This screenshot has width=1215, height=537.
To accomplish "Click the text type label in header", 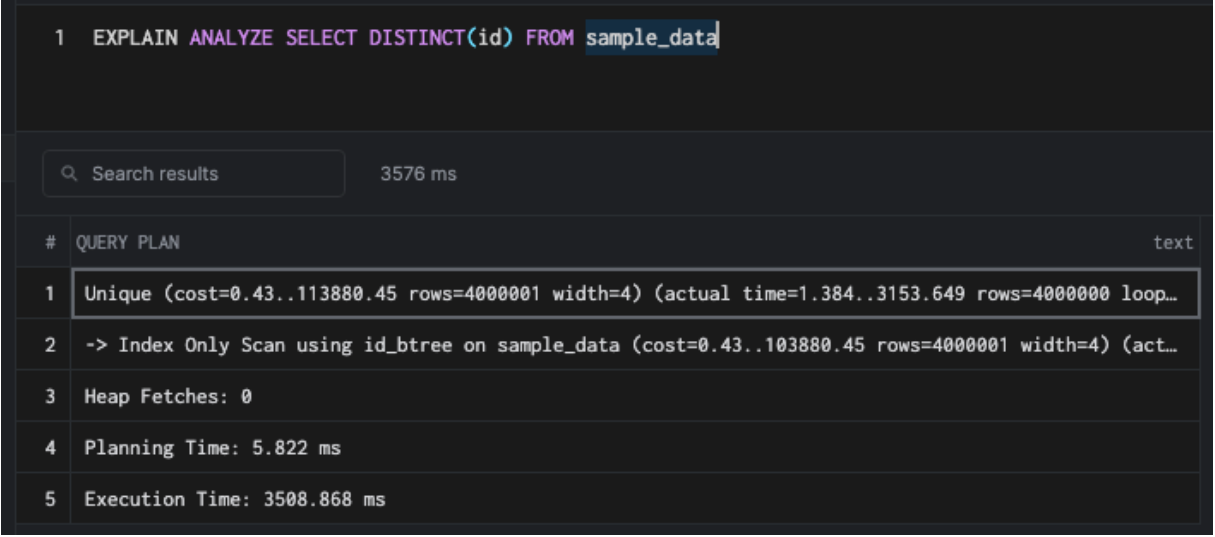I will click(x=1173, y=243).
